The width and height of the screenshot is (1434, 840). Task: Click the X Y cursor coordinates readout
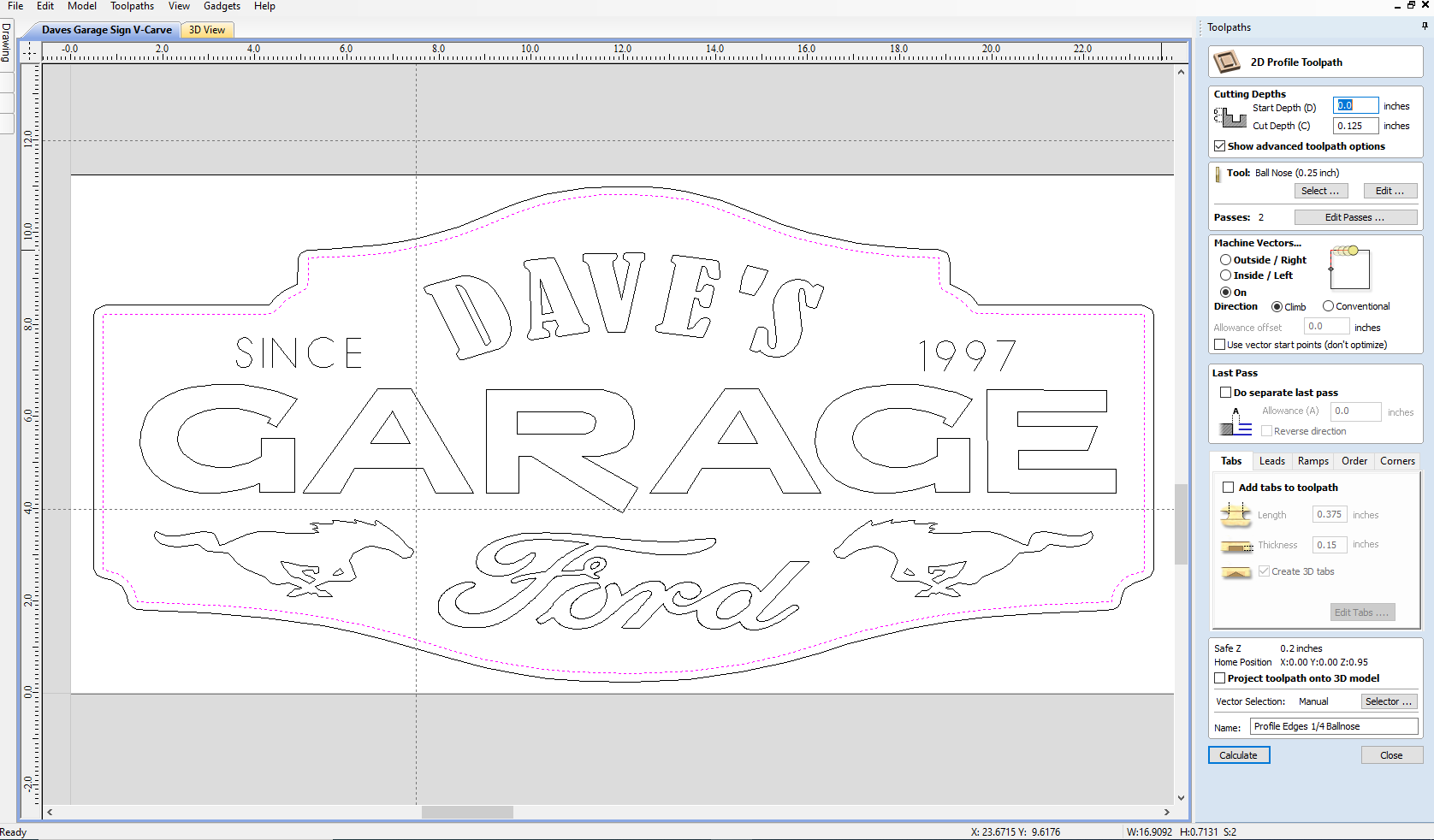(x=1016, y=832)
